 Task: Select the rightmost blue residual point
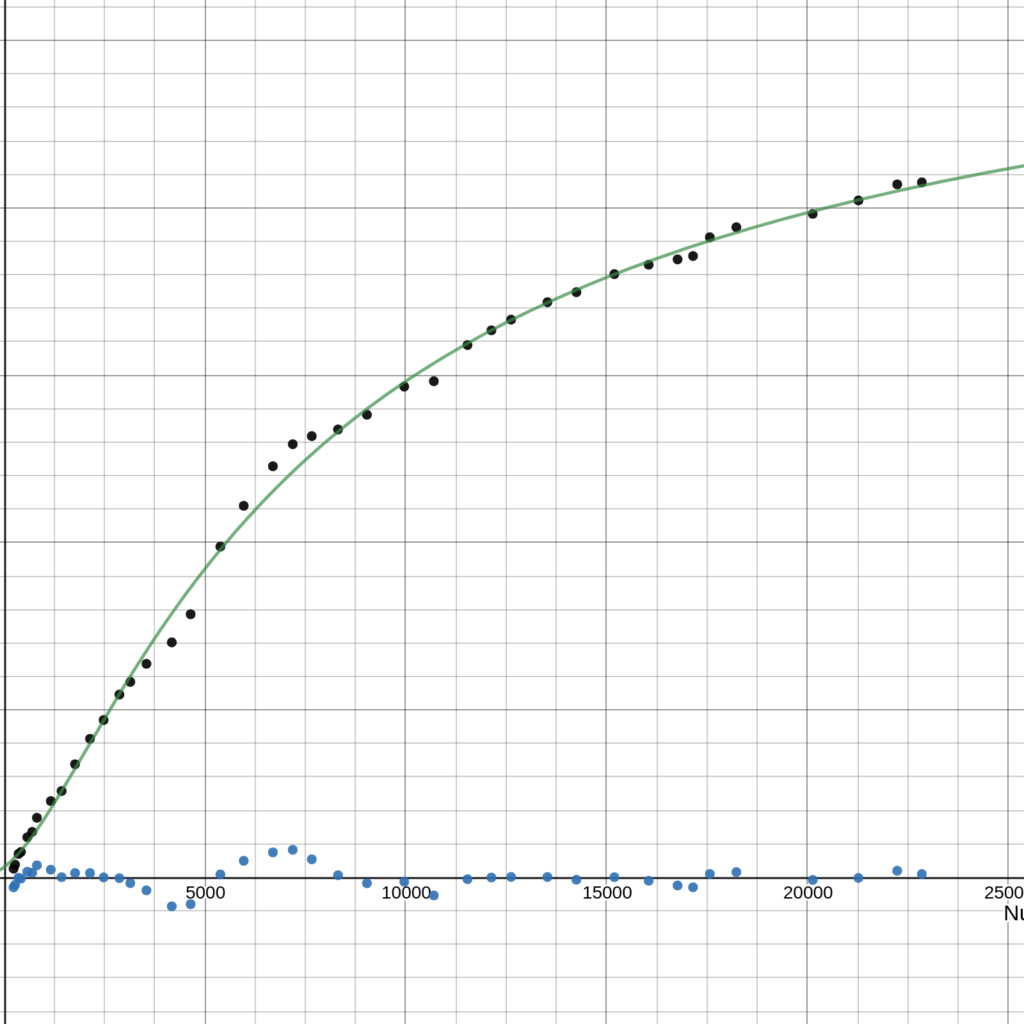pos(922,874)
